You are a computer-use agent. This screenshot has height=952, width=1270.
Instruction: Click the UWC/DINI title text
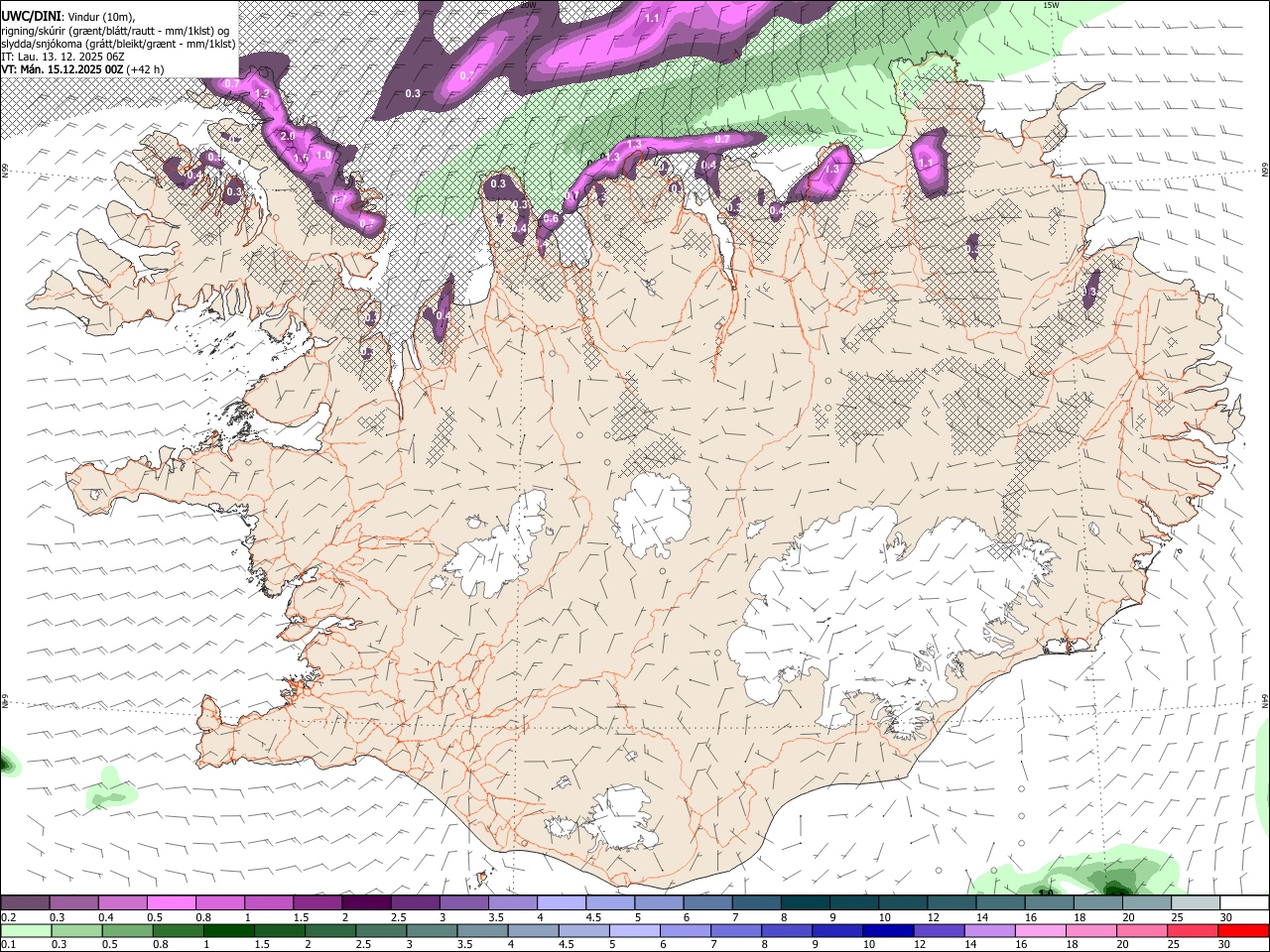(x=31, y=16)
